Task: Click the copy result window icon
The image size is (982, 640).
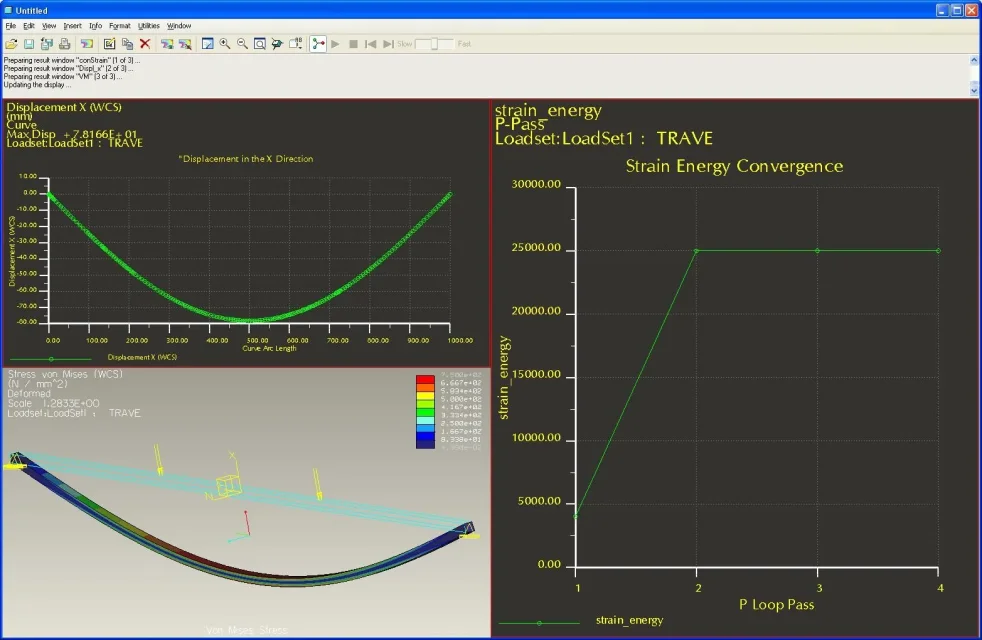Action: click(x=127, y=44)
